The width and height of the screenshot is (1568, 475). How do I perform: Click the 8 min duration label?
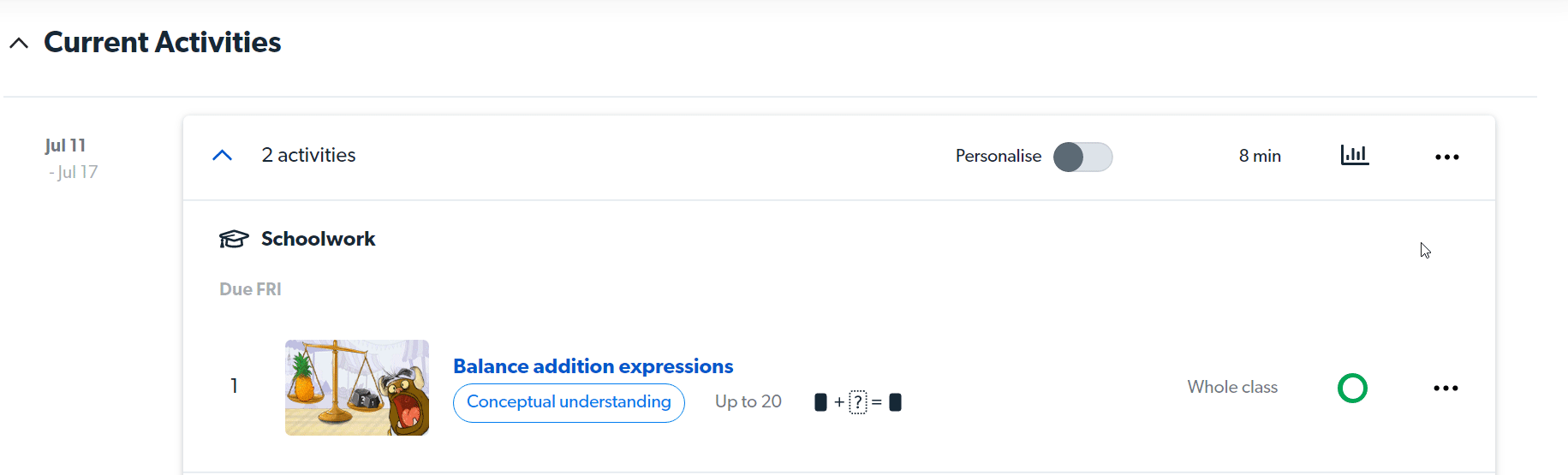point(1260,156)
